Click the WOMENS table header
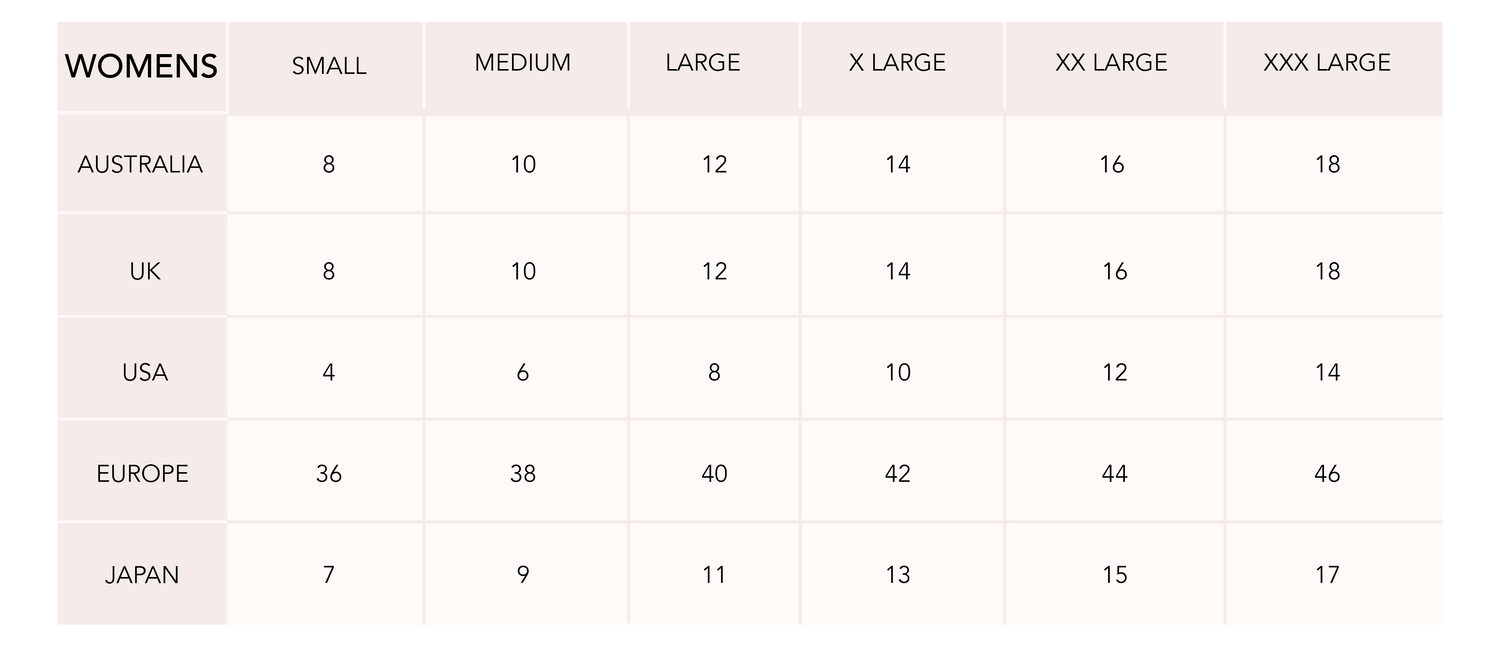The width and height of the screenshot is (1500, 669). [x=141, y=66]
